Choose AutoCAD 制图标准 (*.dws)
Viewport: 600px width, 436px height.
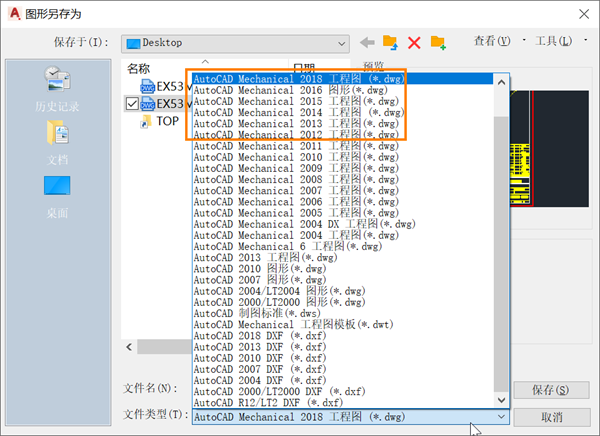[343, 313]
